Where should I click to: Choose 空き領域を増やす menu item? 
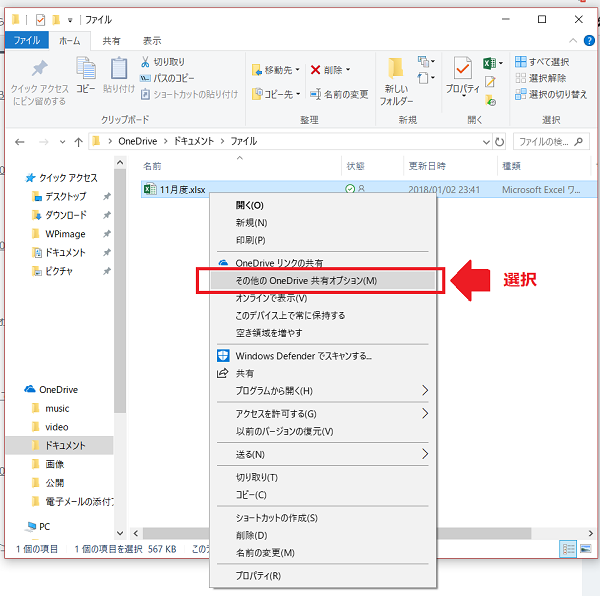[x=323, y=333]
